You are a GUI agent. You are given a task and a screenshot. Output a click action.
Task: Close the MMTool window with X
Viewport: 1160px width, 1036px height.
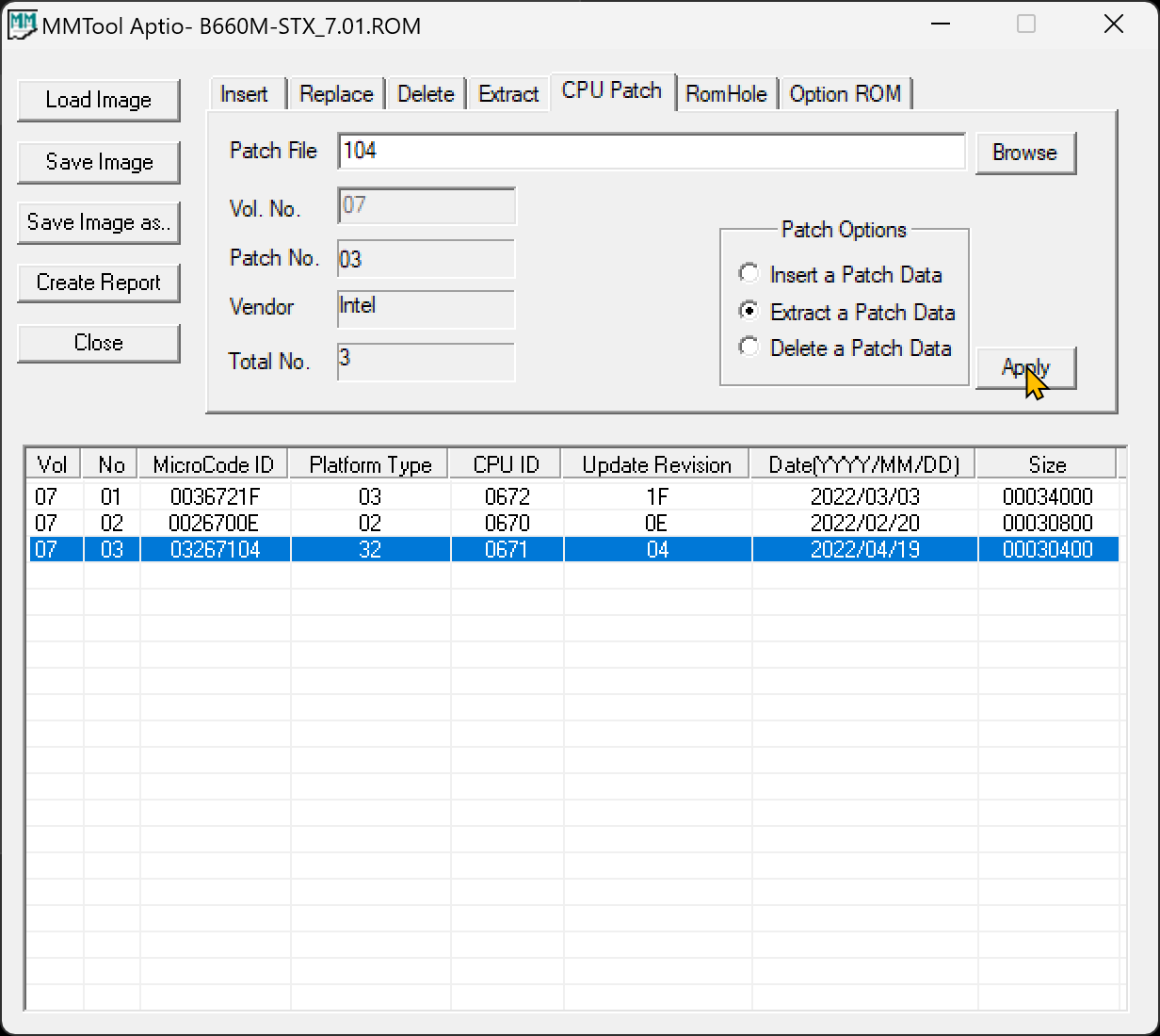tap(1113, 24)
